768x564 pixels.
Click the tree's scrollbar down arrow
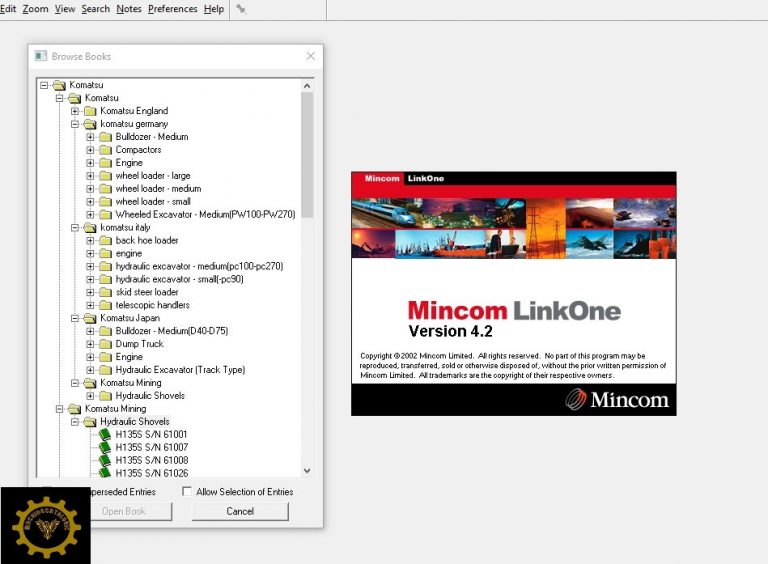click(x=307, y=470)
